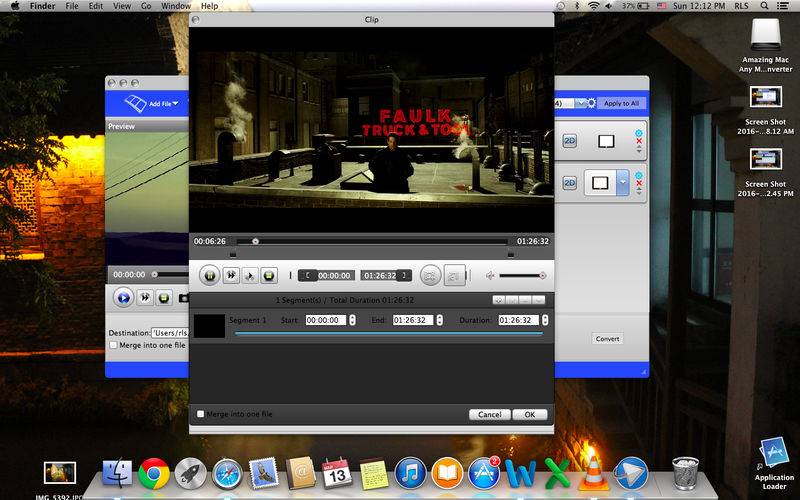The height and width of the screenshot is (500, 800).
Task: Click the last segment list toolbar button
Action: pyautogui.click(x=538, y=300)
